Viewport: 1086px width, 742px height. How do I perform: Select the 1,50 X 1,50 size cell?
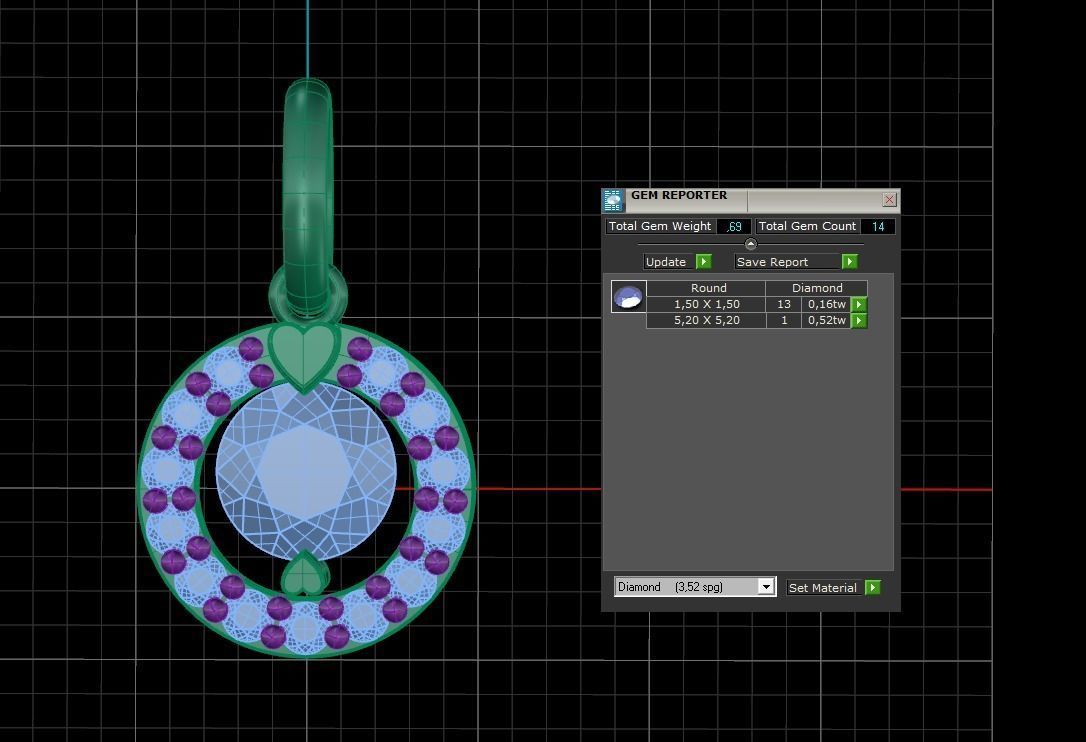tap(706, 304)
